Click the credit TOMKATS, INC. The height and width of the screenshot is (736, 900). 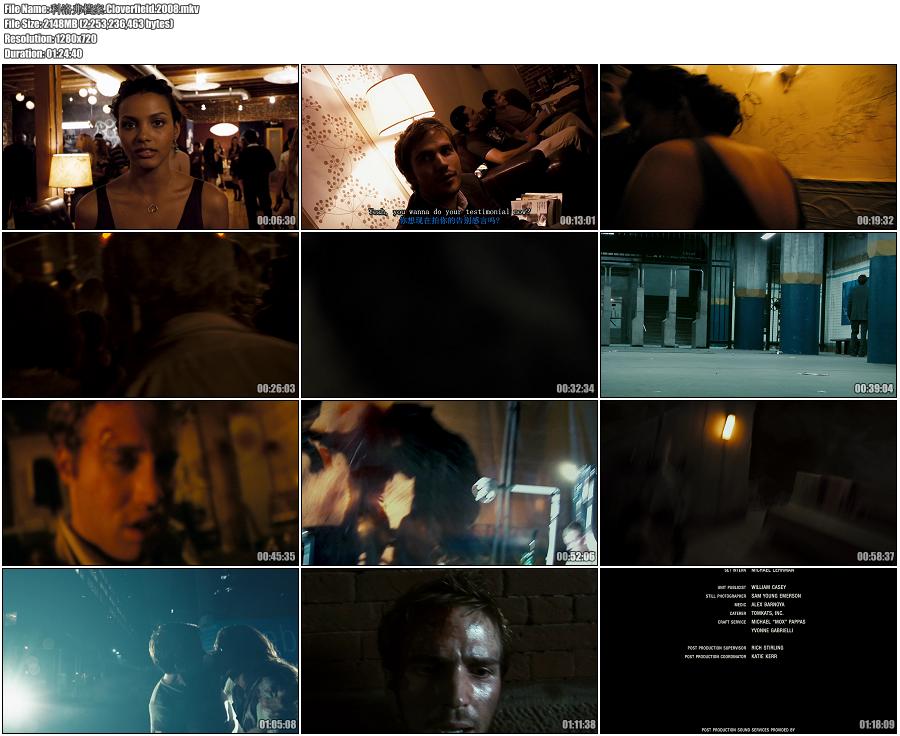pyautogui.click(x=767, y=613)
